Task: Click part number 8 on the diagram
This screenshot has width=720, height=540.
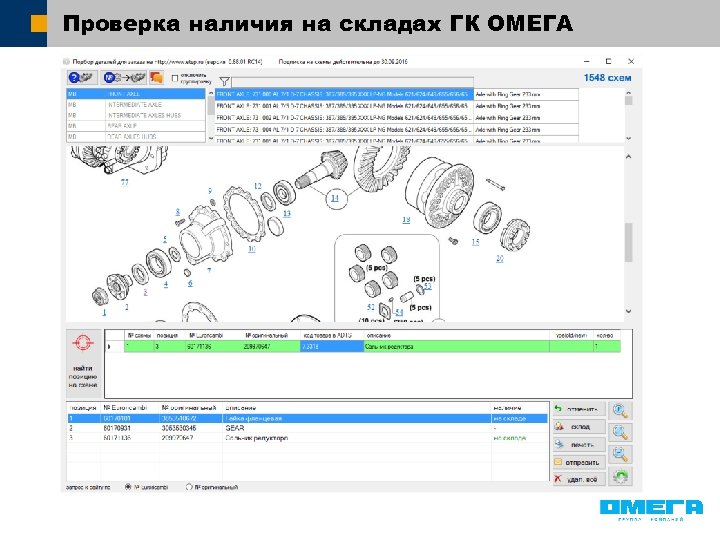Action: tap(178, 212)
